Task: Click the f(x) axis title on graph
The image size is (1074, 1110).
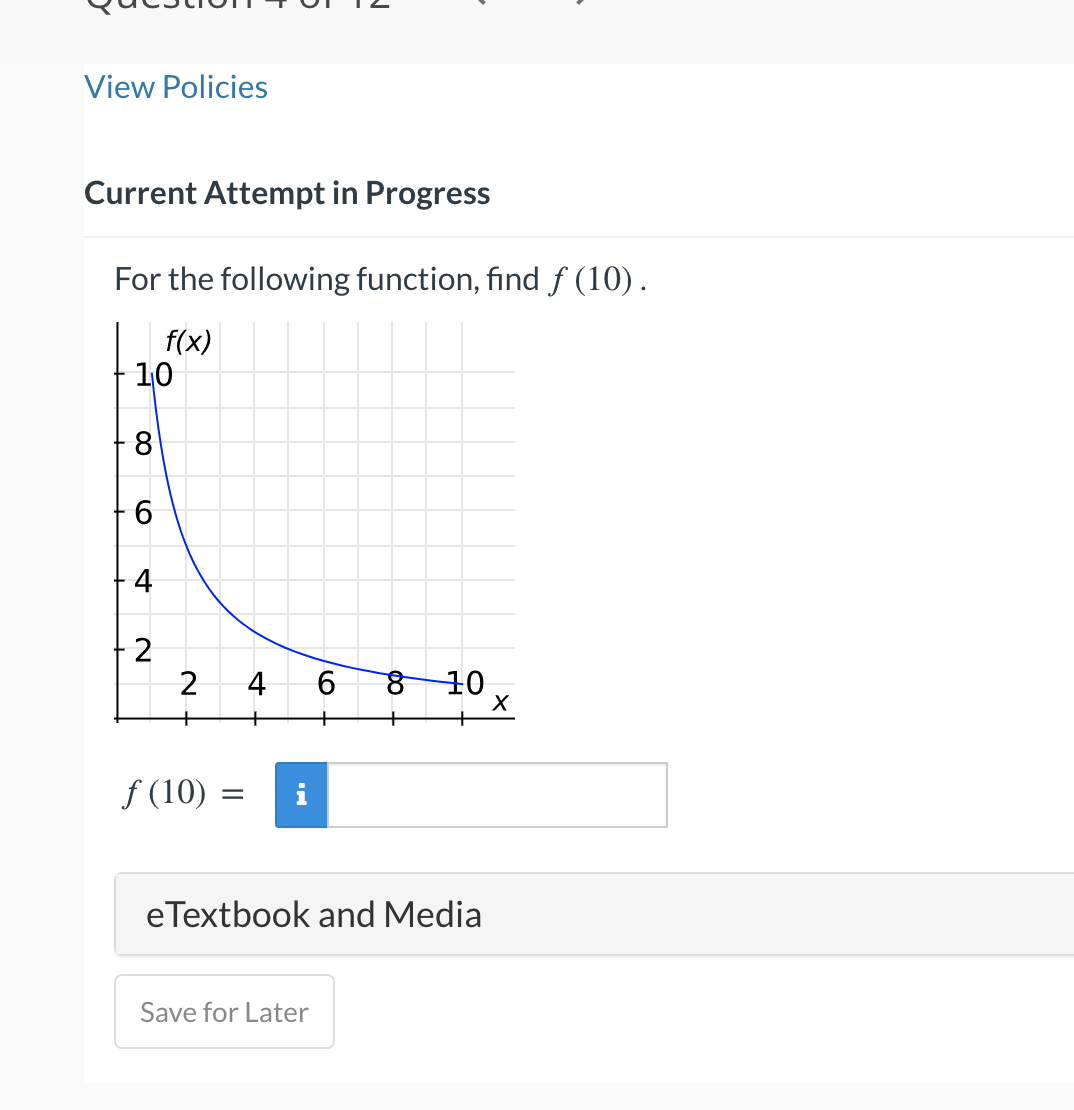Action: (x=188, y=341)
